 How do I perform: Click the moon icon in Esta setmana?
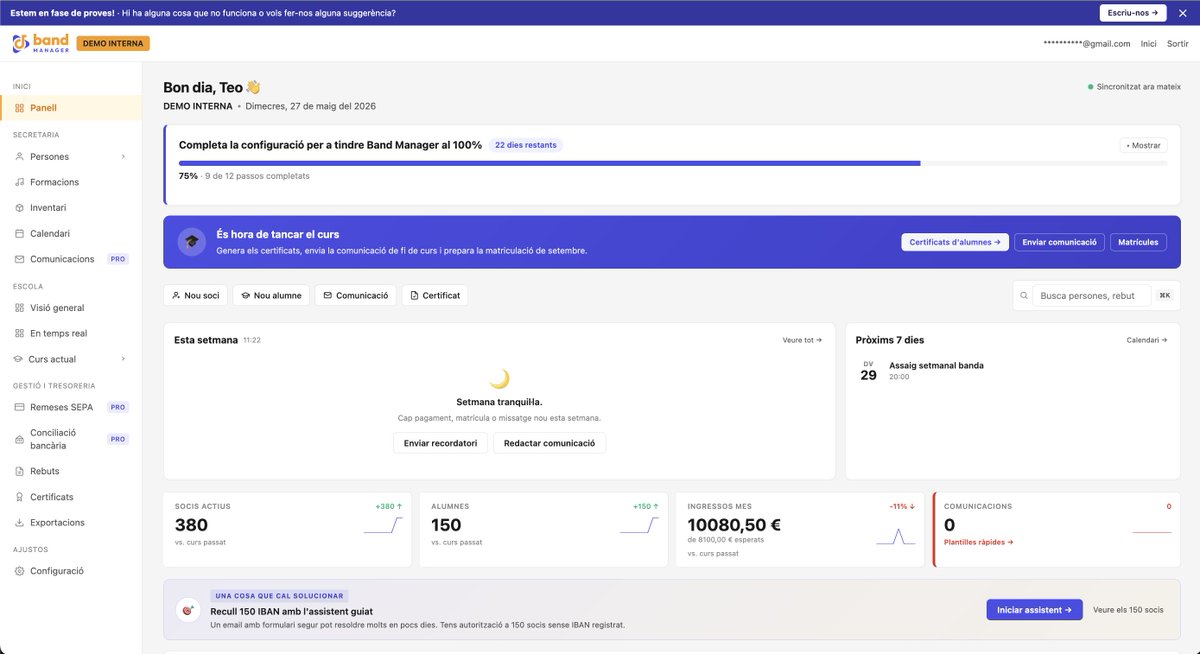coord(499,379)
